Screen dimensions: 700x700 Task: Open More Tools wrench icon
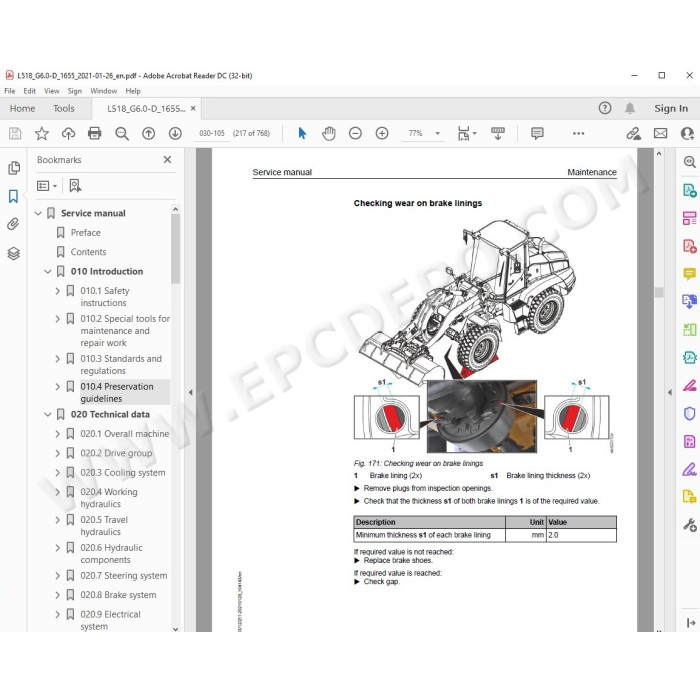point(690,525)
